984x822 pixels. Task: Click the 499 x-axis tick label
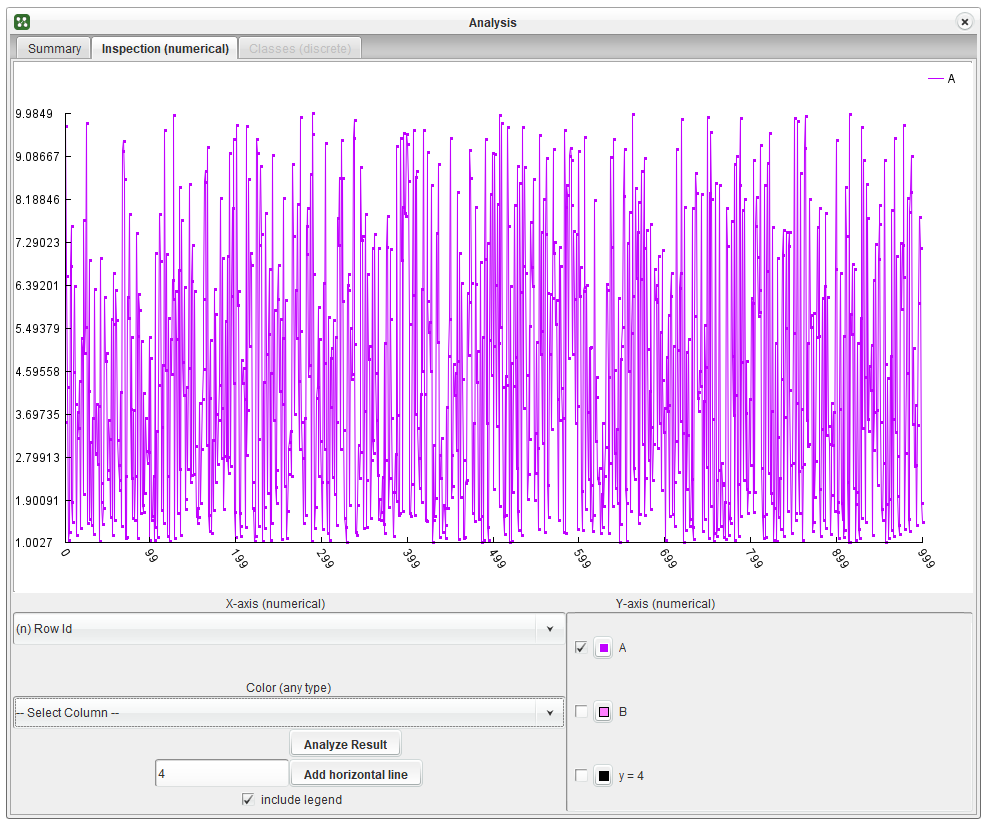[497, 558]
